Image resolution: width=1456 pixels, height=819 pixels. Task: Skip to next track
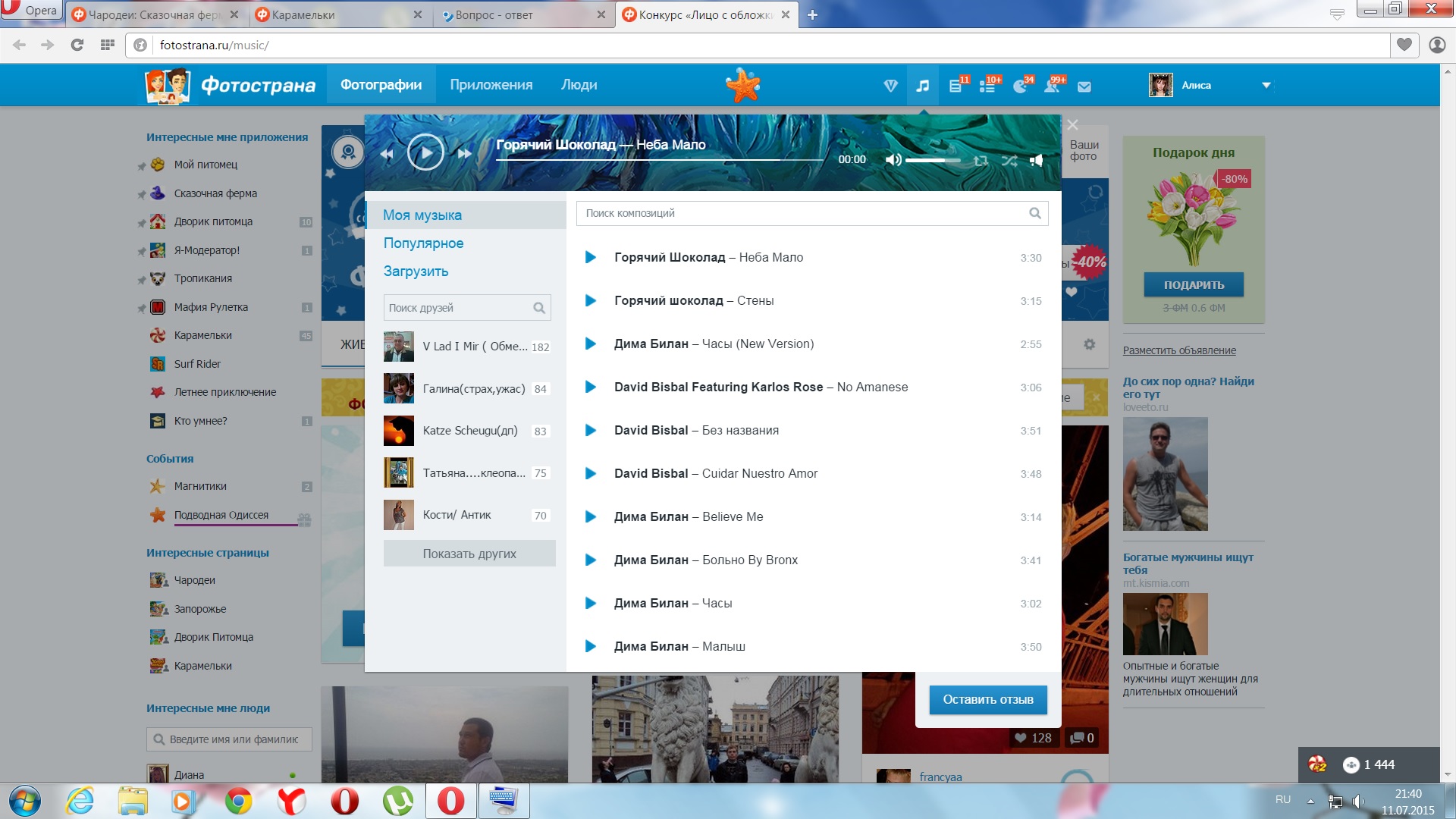pyautogui.click(x=464, y=154)
